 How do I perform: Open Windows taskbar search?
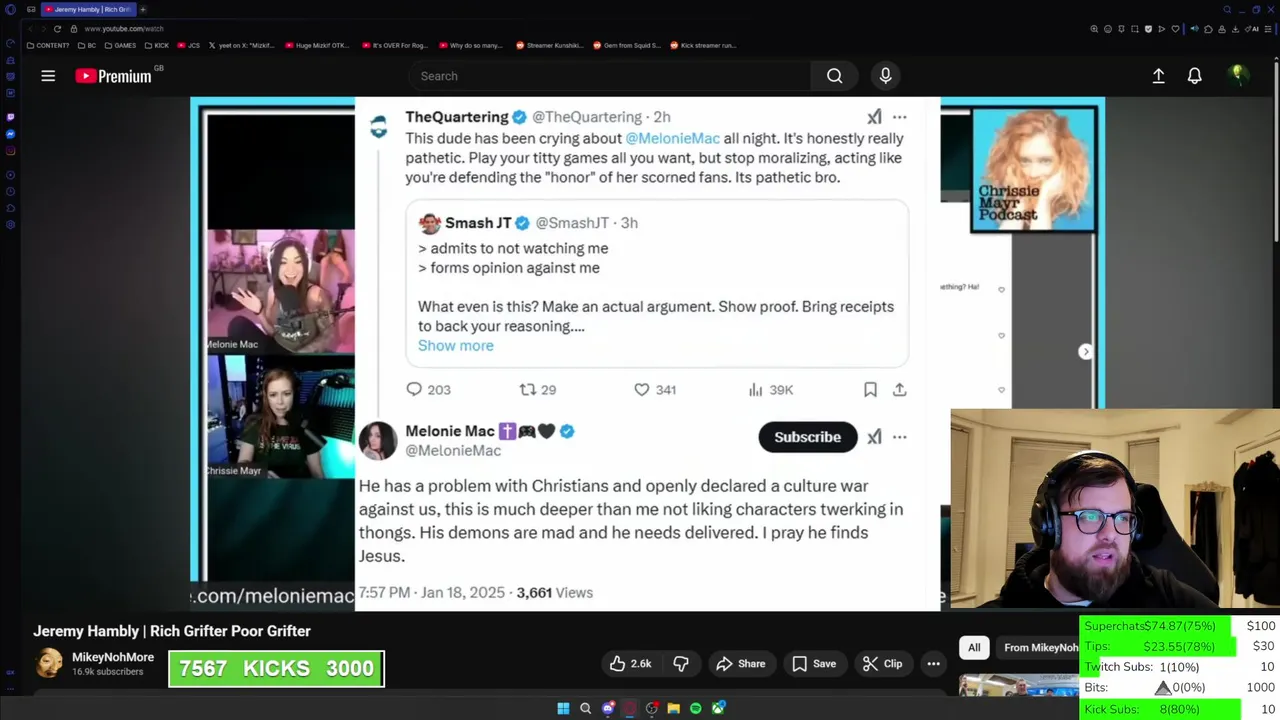point(586,708)
